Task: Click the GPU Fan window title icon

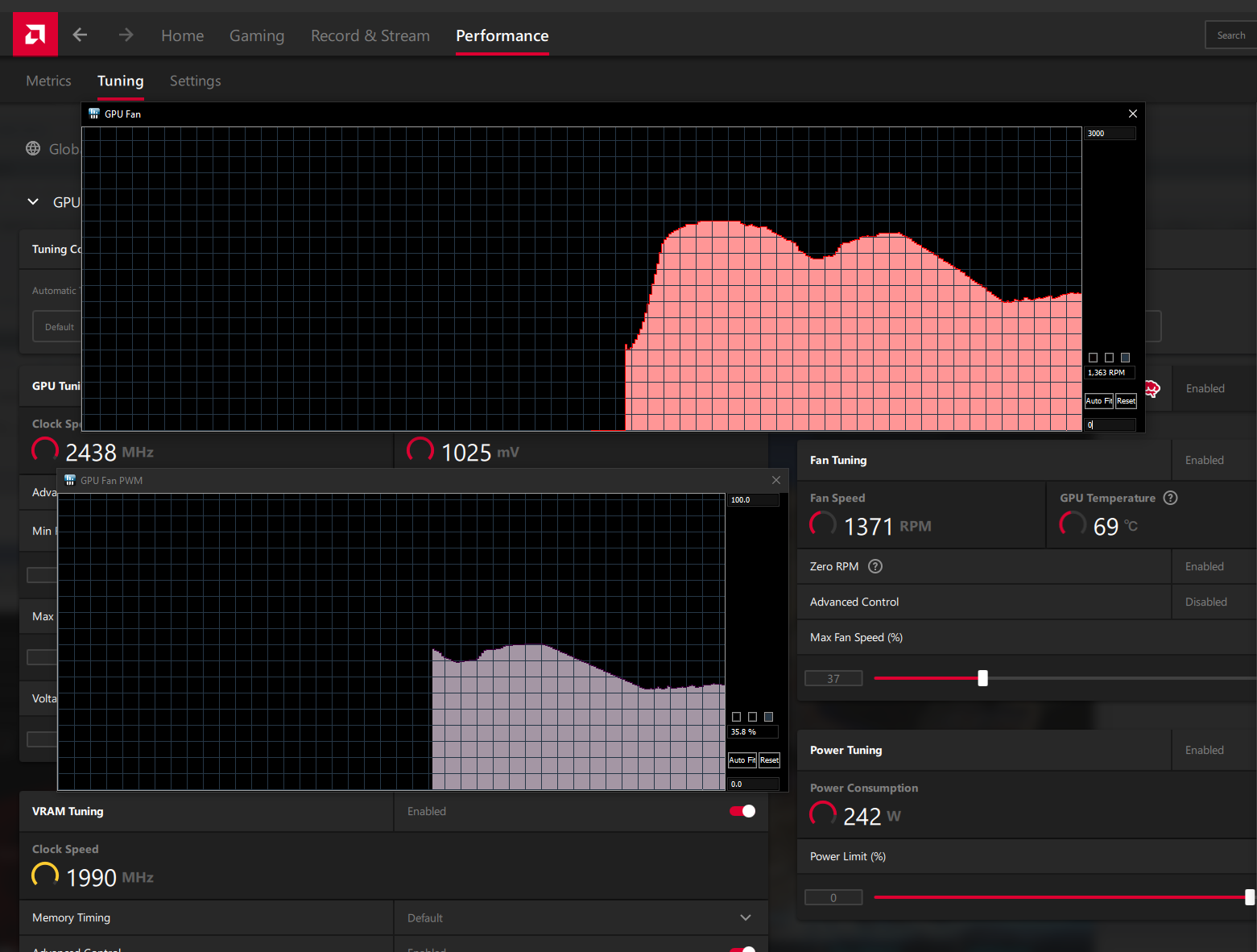Action: pos(94,114)
